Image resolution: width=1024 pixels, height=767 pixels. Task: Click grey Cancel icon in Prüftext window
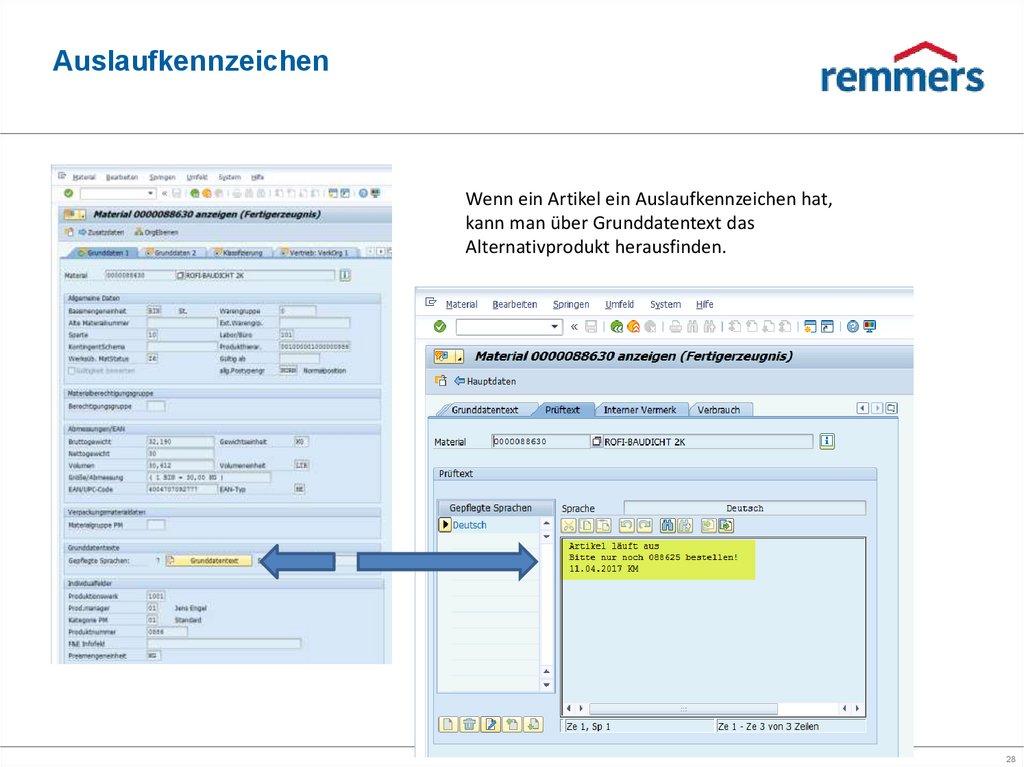pos(650,326)
